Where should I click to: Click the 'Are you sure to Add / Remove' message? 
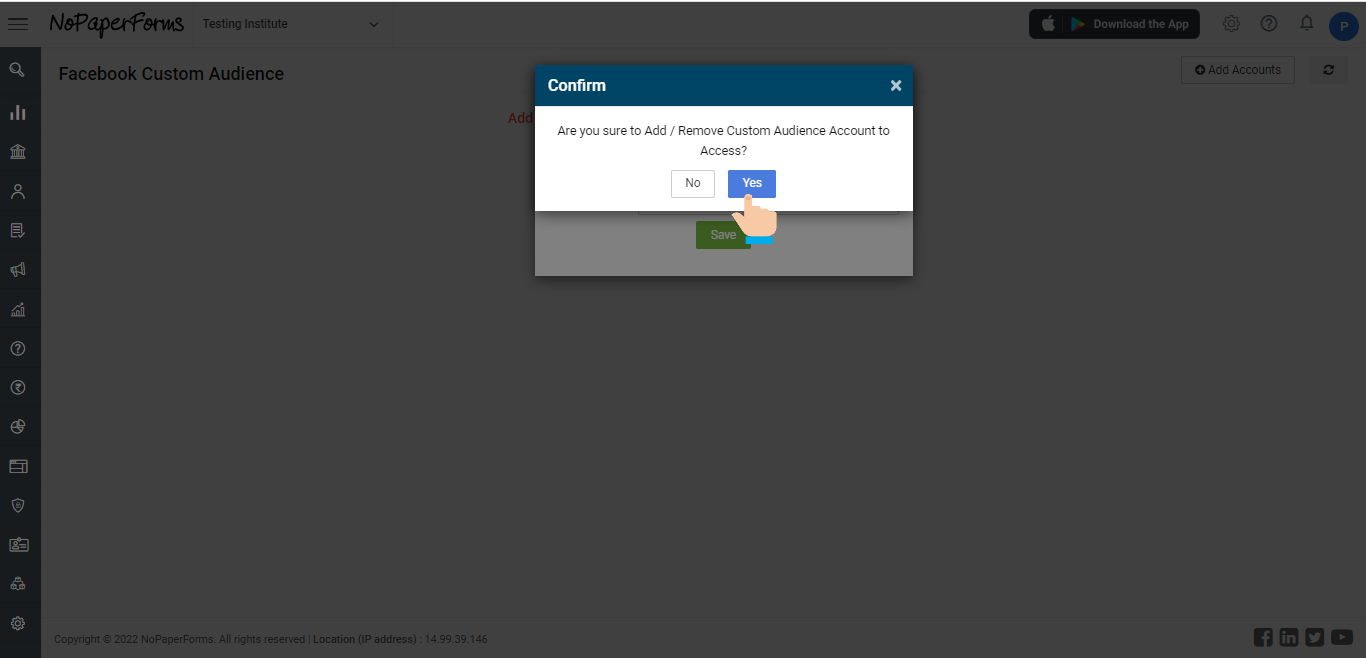point(723,141)
